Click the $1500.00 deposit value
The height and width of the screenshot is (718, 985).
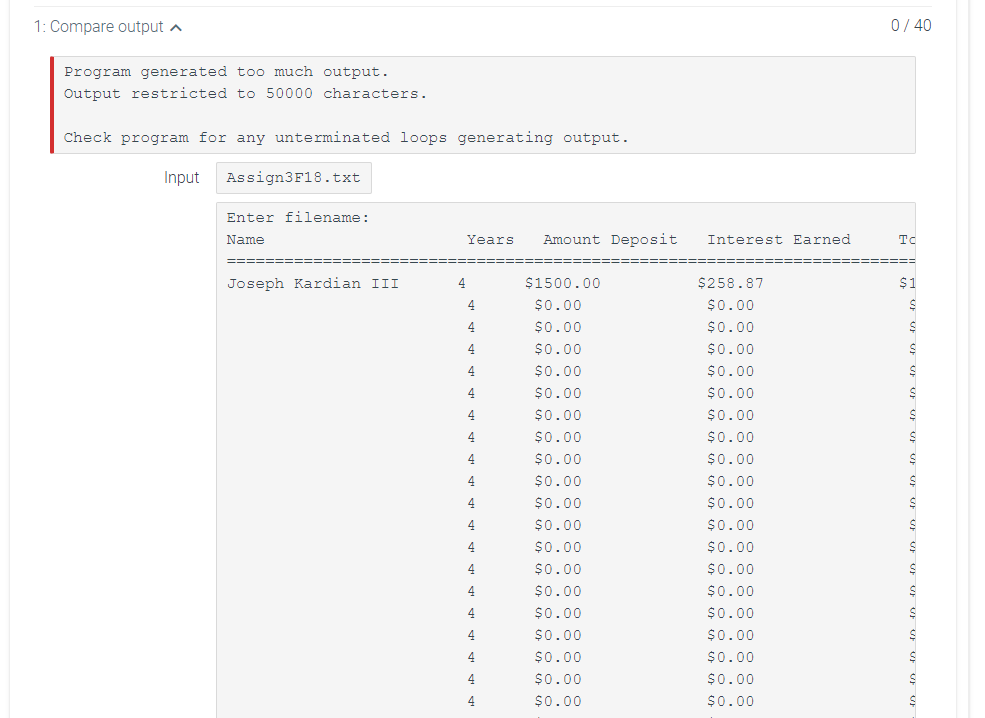tap(562, 283)
